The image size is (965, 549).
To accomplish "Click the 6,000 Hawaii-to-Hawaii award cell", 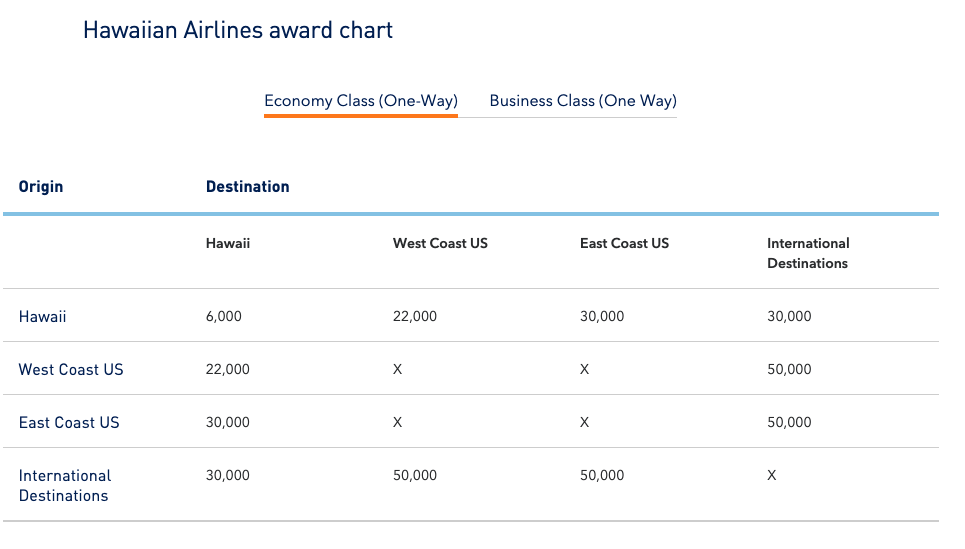I will point(224,317).
